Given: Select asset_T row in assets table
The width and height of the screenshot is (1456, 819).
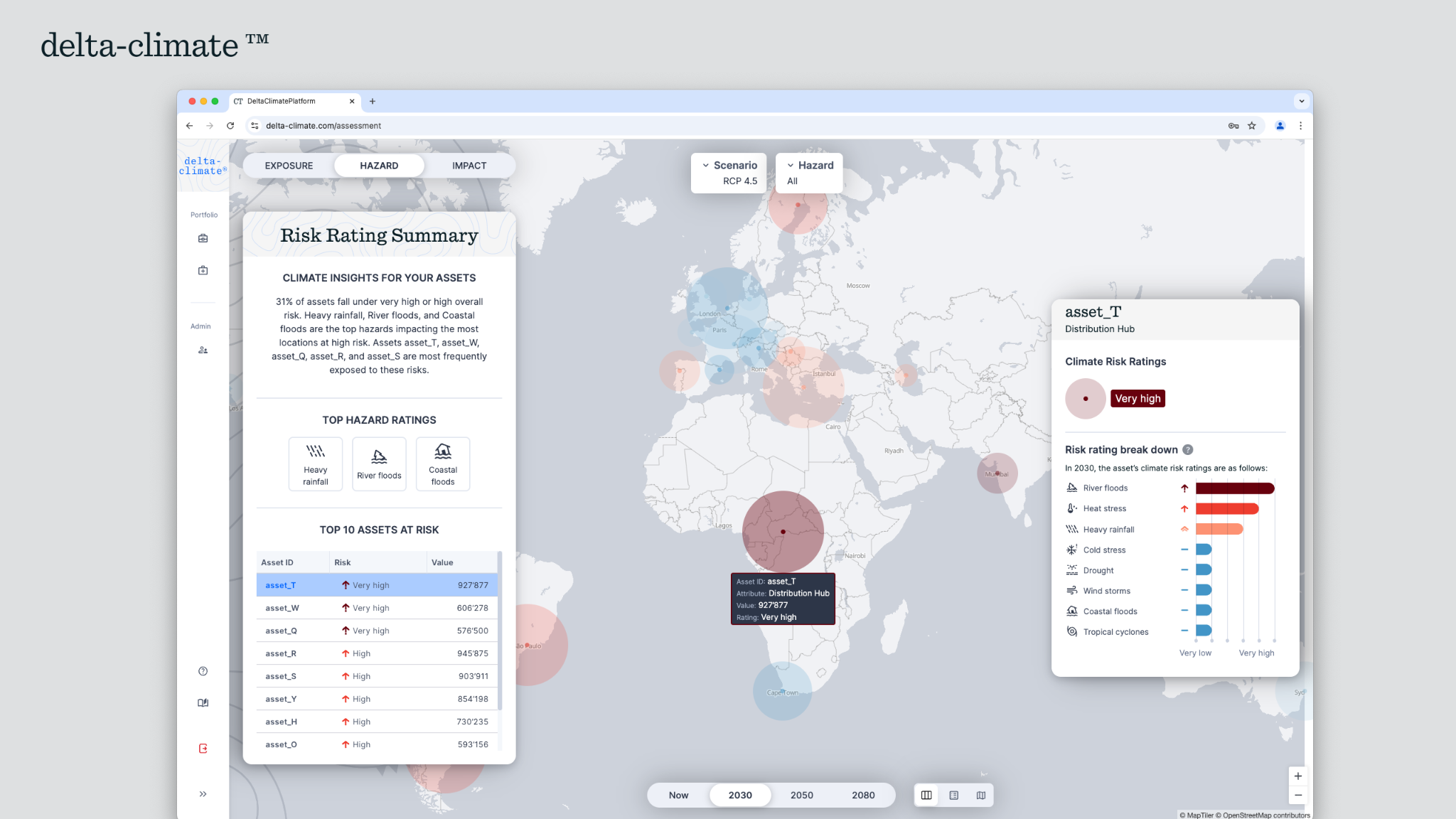Looking at the screenshot, I should point(377,585).
